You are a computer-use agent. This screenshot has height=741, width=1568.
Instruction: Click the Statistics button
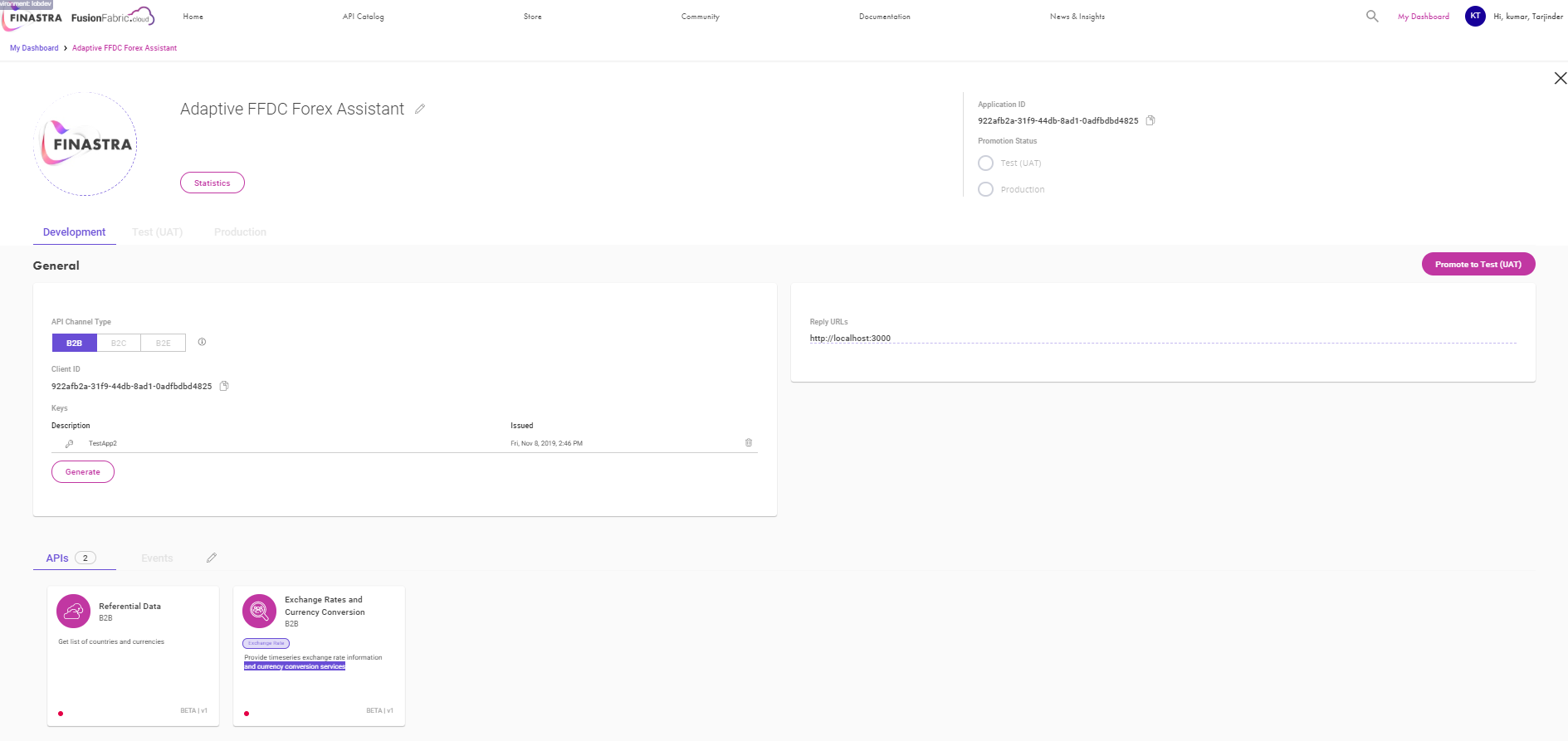(212, 183)
